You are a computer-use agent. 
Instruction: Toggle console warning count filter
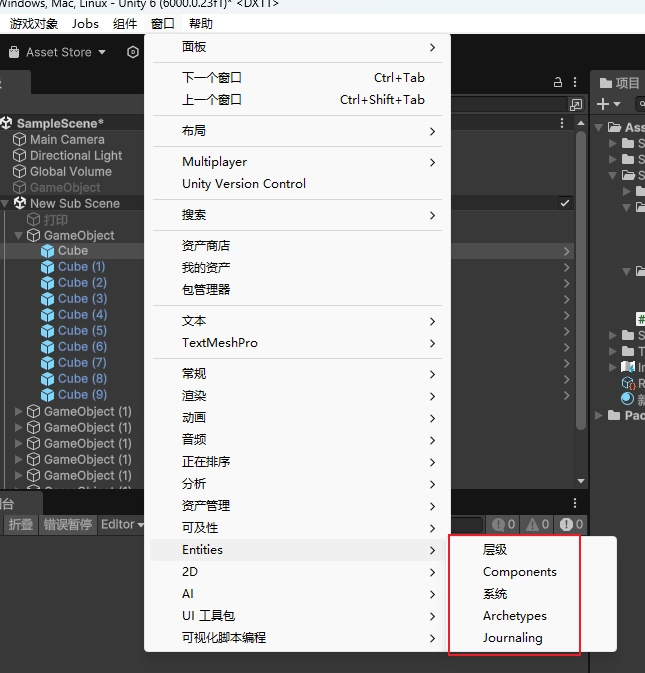[538, 524]
